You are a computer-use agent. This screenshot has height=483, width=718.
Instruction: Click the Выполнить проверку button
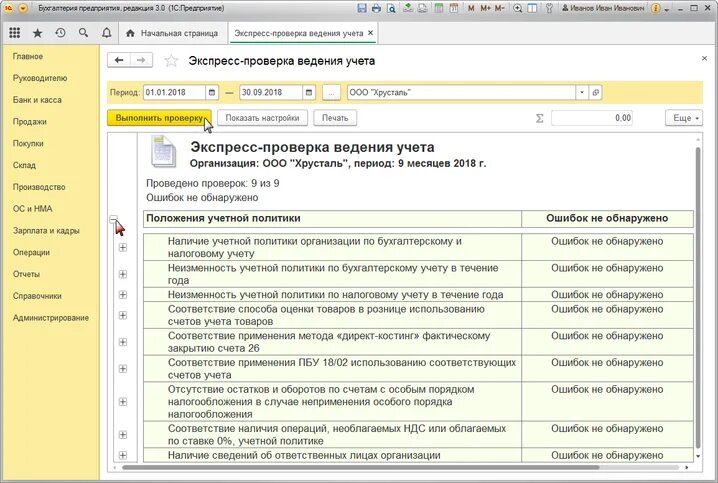[159, 118]
